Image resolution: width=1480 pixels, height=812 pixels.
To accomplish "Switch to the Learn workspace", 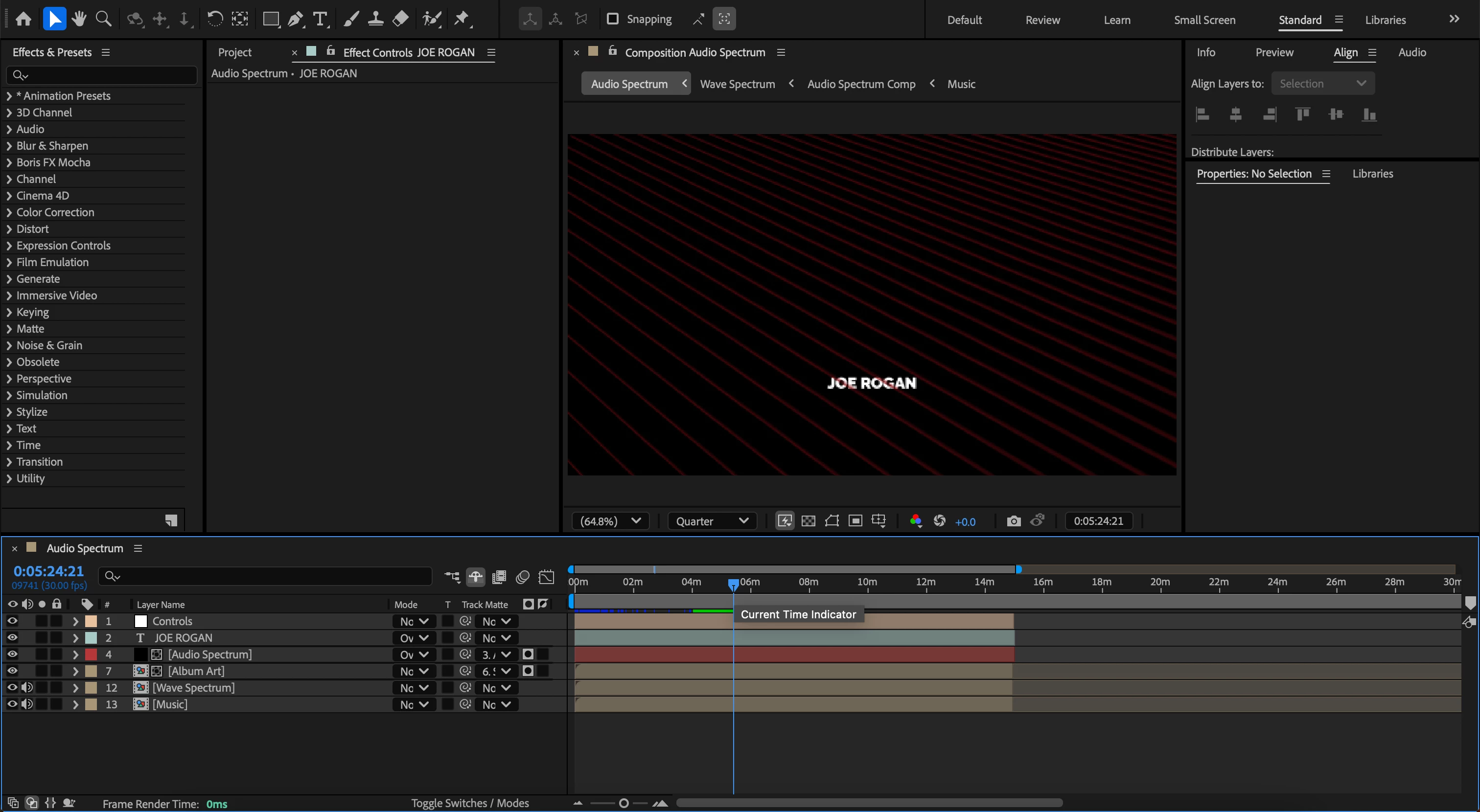I will coord(1116,20).
